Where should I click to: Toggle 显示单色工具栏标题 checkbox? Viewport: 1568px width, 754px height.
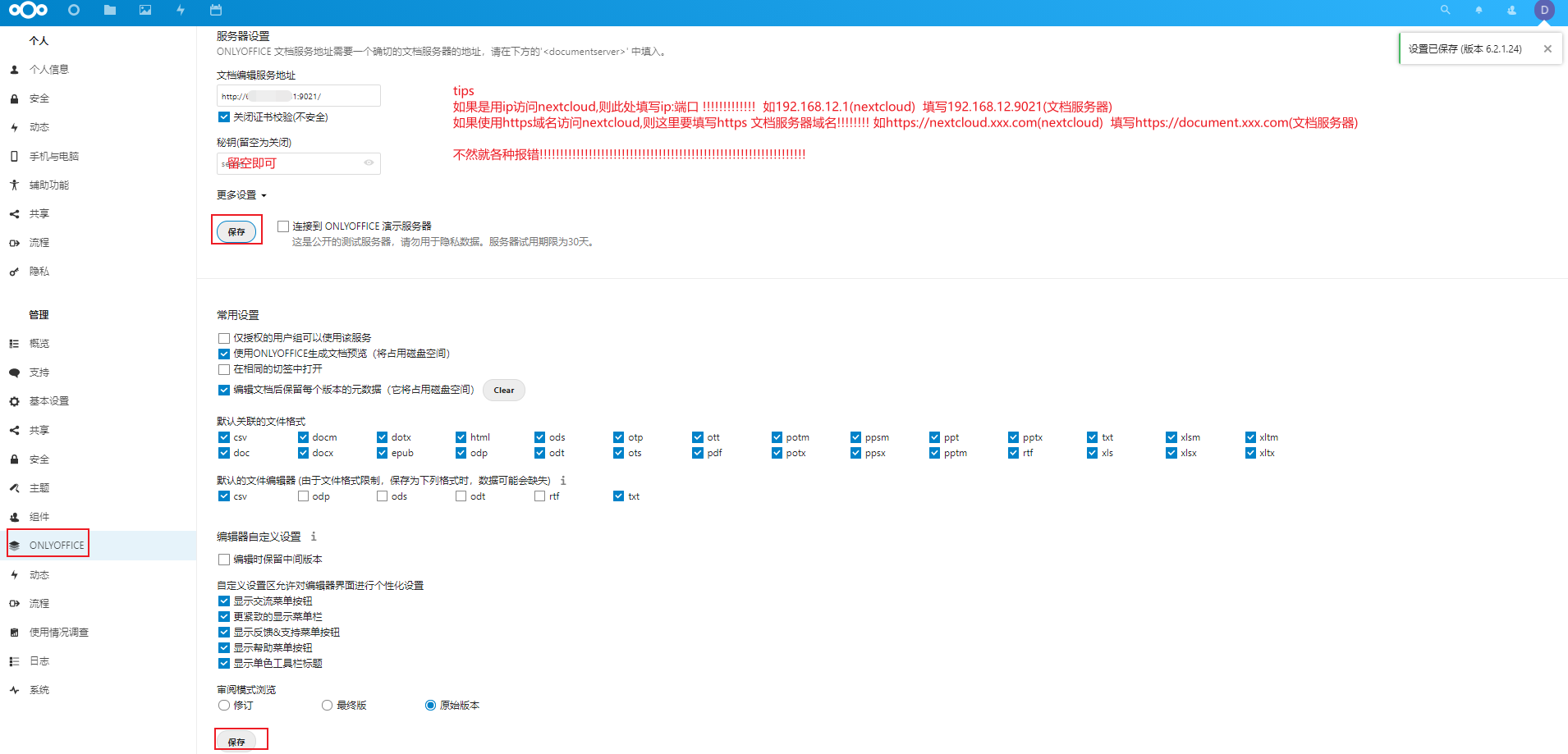224,664
